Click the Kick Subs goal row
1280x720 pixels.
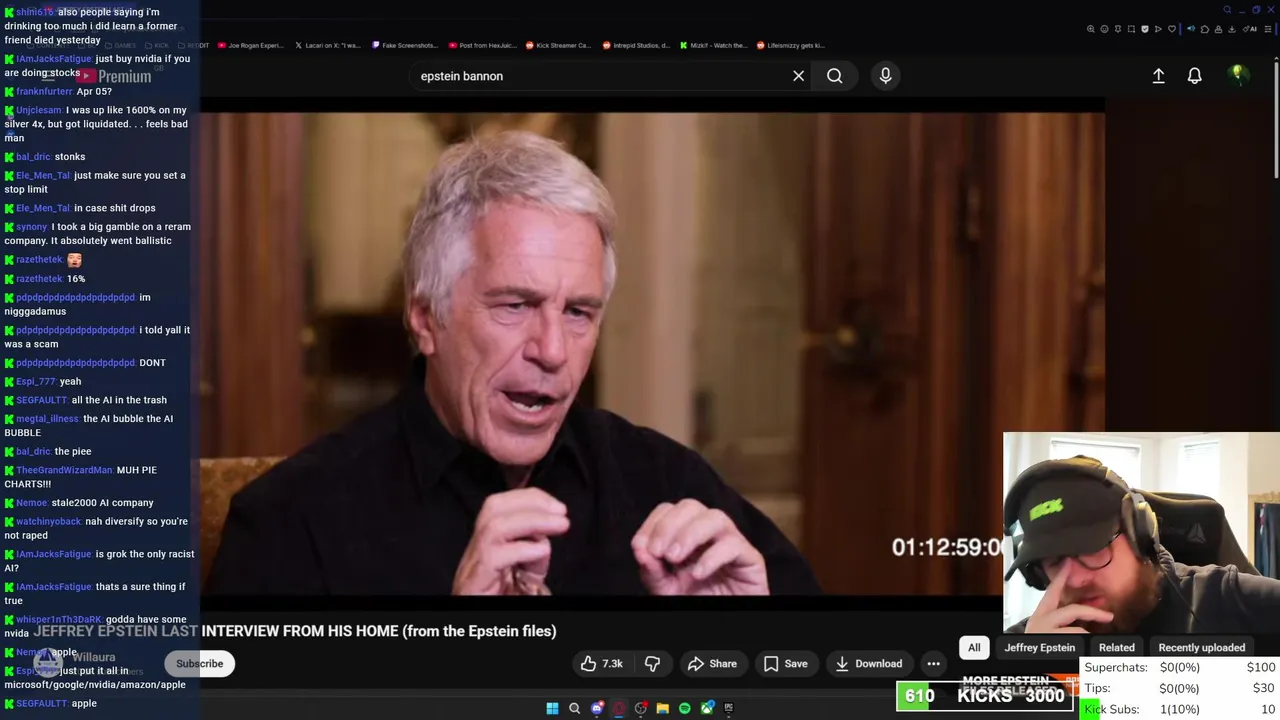pyautogui.click(x=1180, y=709)
